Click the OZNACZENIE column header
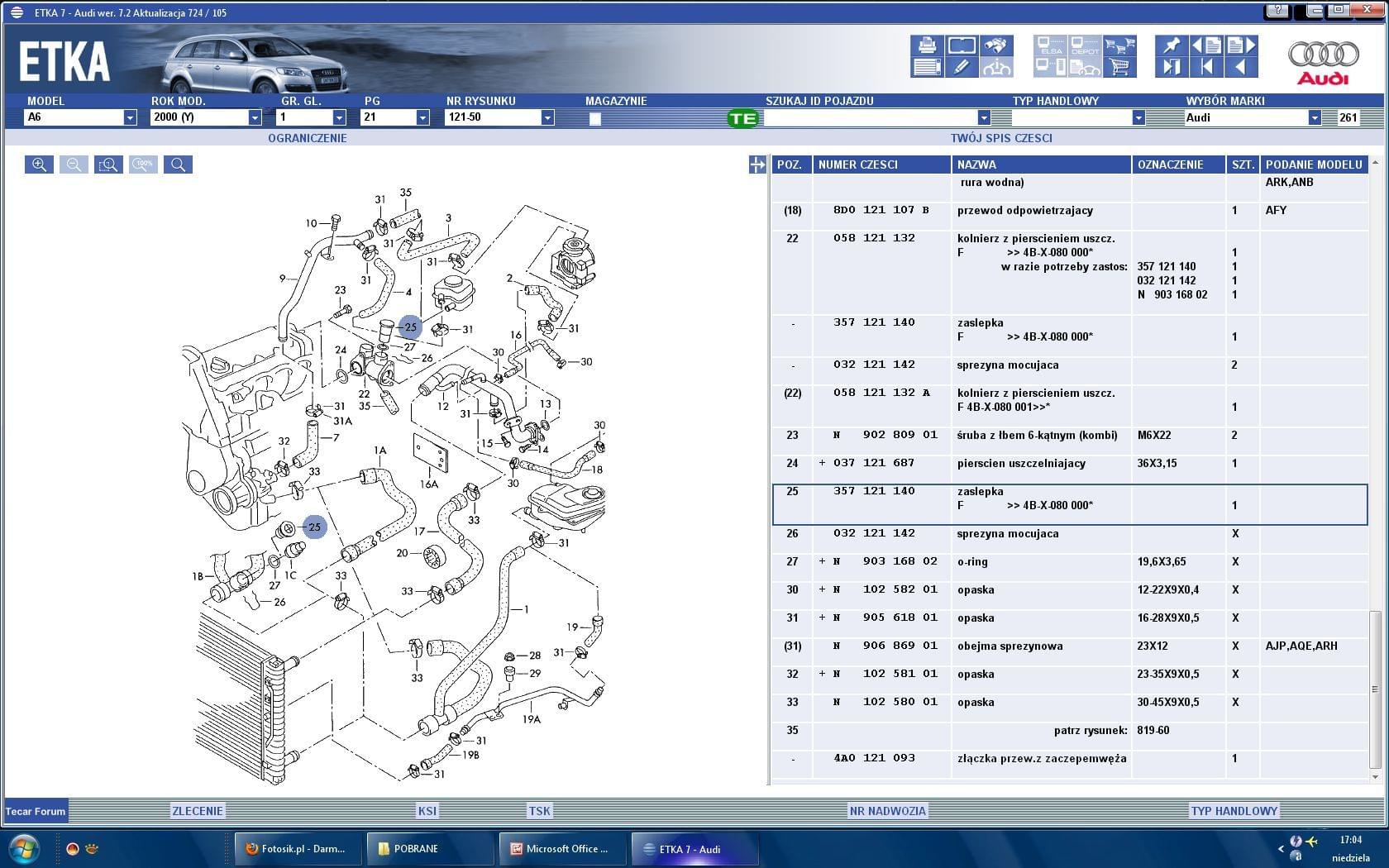The image size is (1389, 868). click(1178, 165)
